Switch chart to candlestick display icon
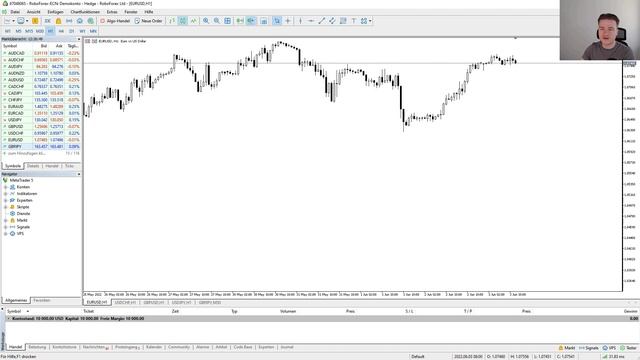Image resolution: width=640 pixels, height=360 pixels. tap(183, 21)
